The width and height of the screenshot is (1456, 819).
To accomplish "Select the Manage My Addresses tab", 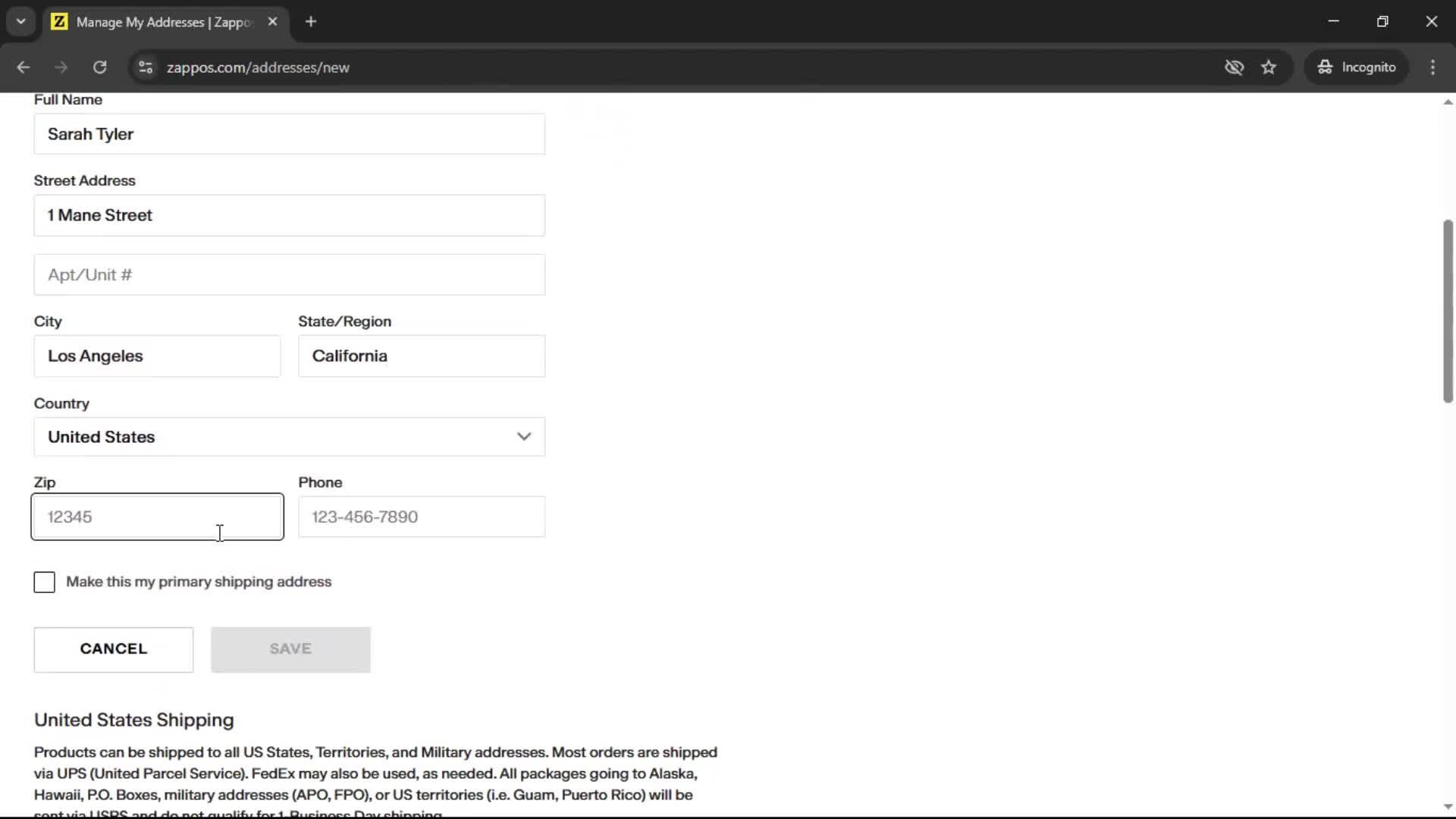I will (163, 22).
